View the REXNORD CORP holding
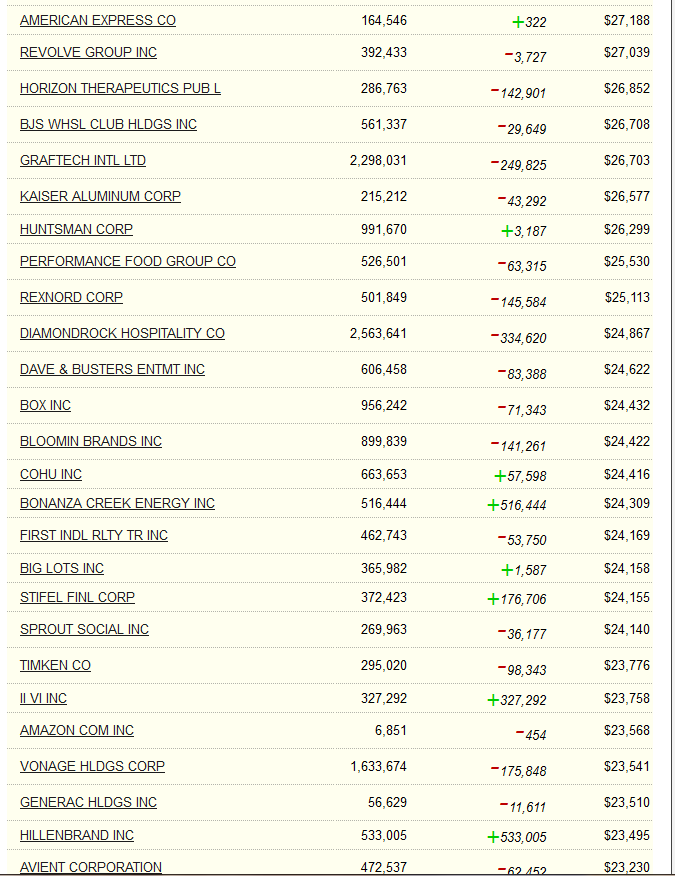This screenshot has height=876, width=675. 72,298
